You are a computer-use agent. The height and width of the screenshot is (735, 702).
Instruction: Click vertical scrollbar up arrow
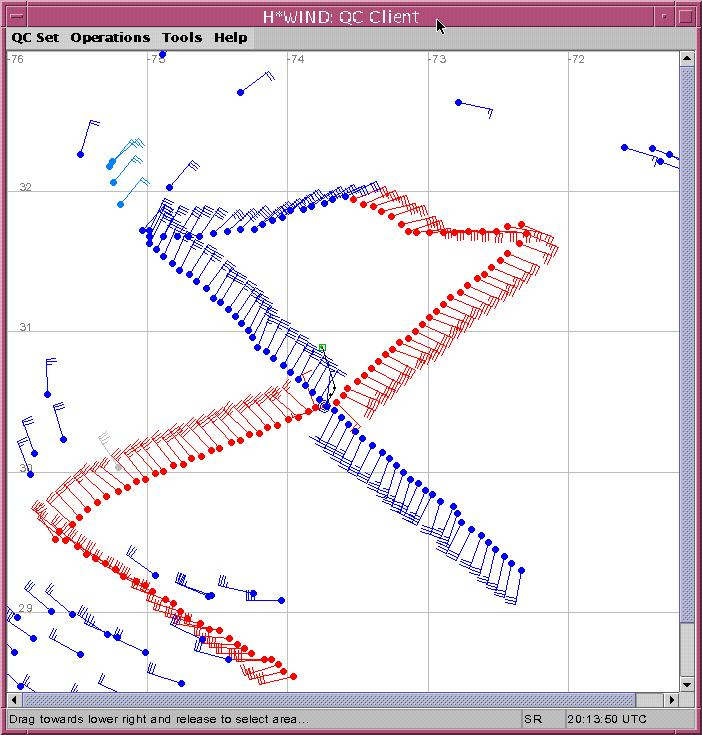point(686,59)
